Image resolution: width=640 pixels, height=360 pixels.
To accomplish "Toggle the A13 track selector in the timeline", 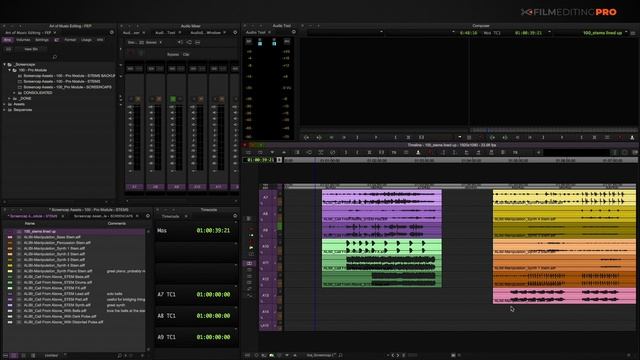I will pos(266,296).
